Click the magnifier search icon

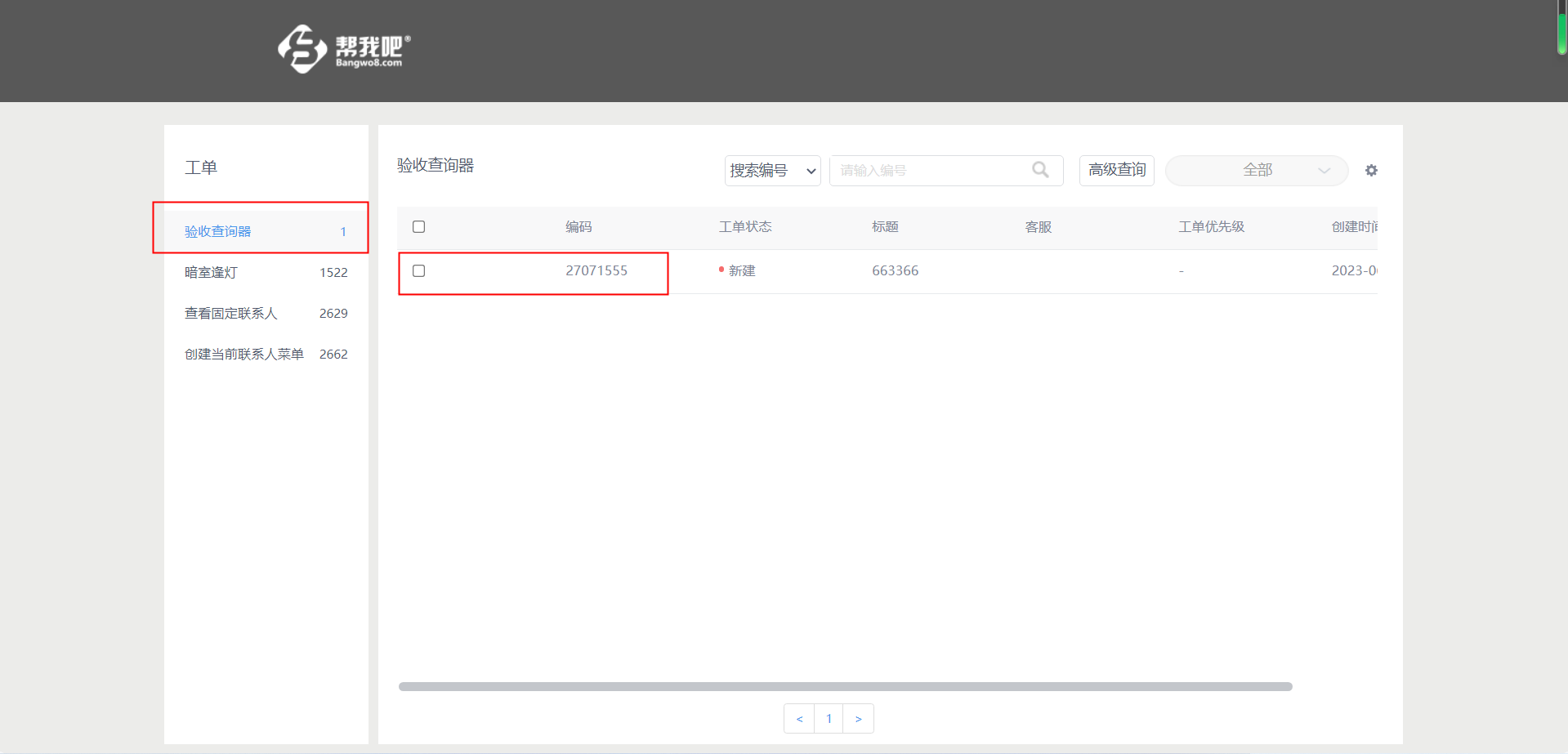coord(1040,170)
